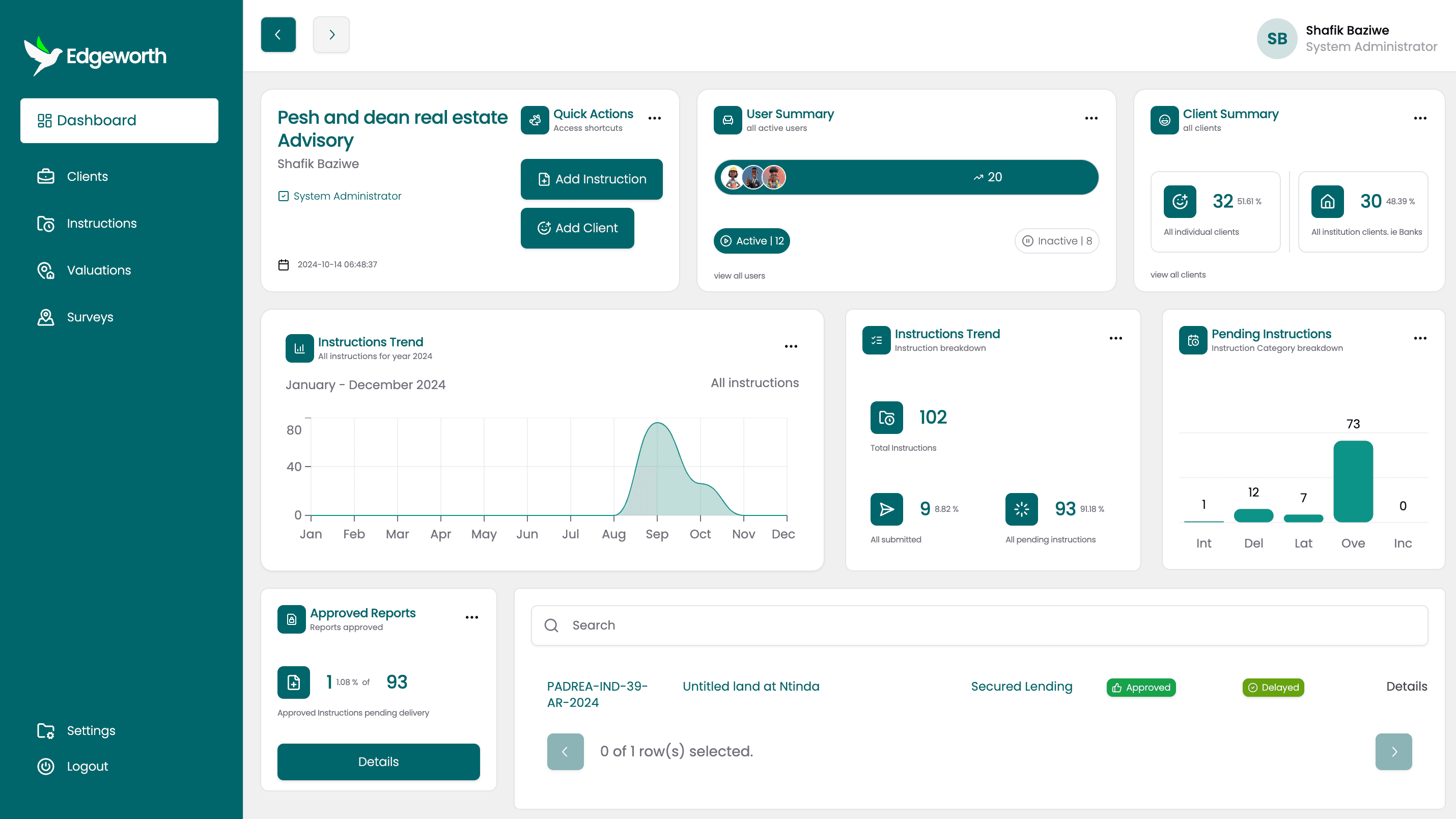Click the Client Summary smiley icon
1456x819 pixels.
(x=1164, y=120)
